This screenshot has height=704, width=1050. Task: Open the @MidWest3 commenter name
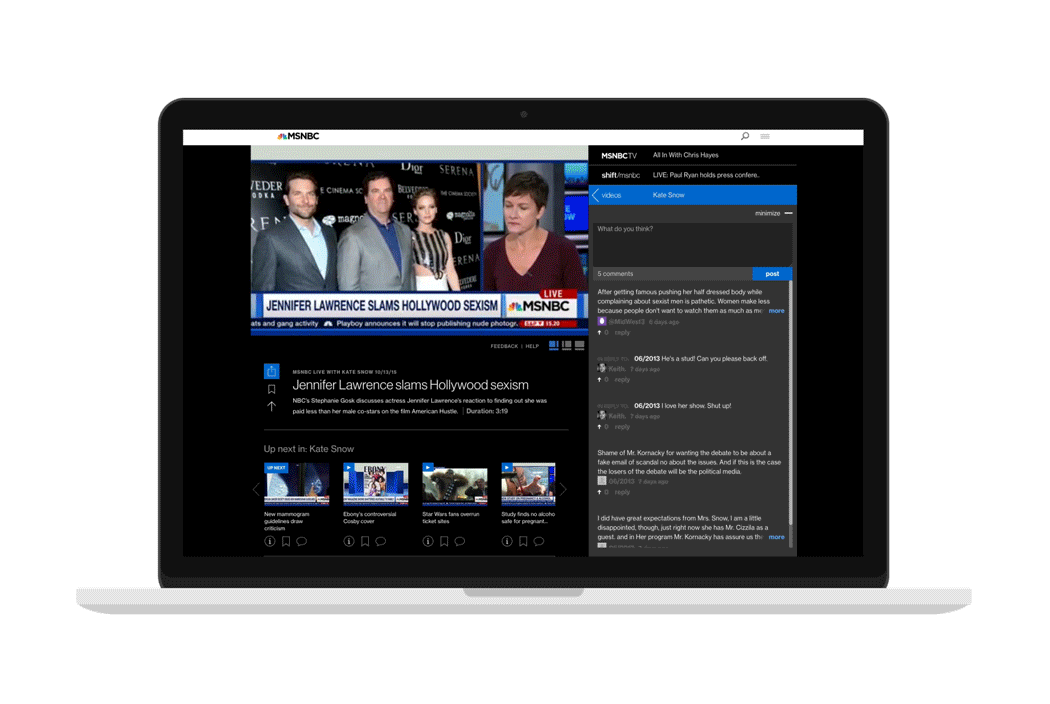[x=626, y=322]
